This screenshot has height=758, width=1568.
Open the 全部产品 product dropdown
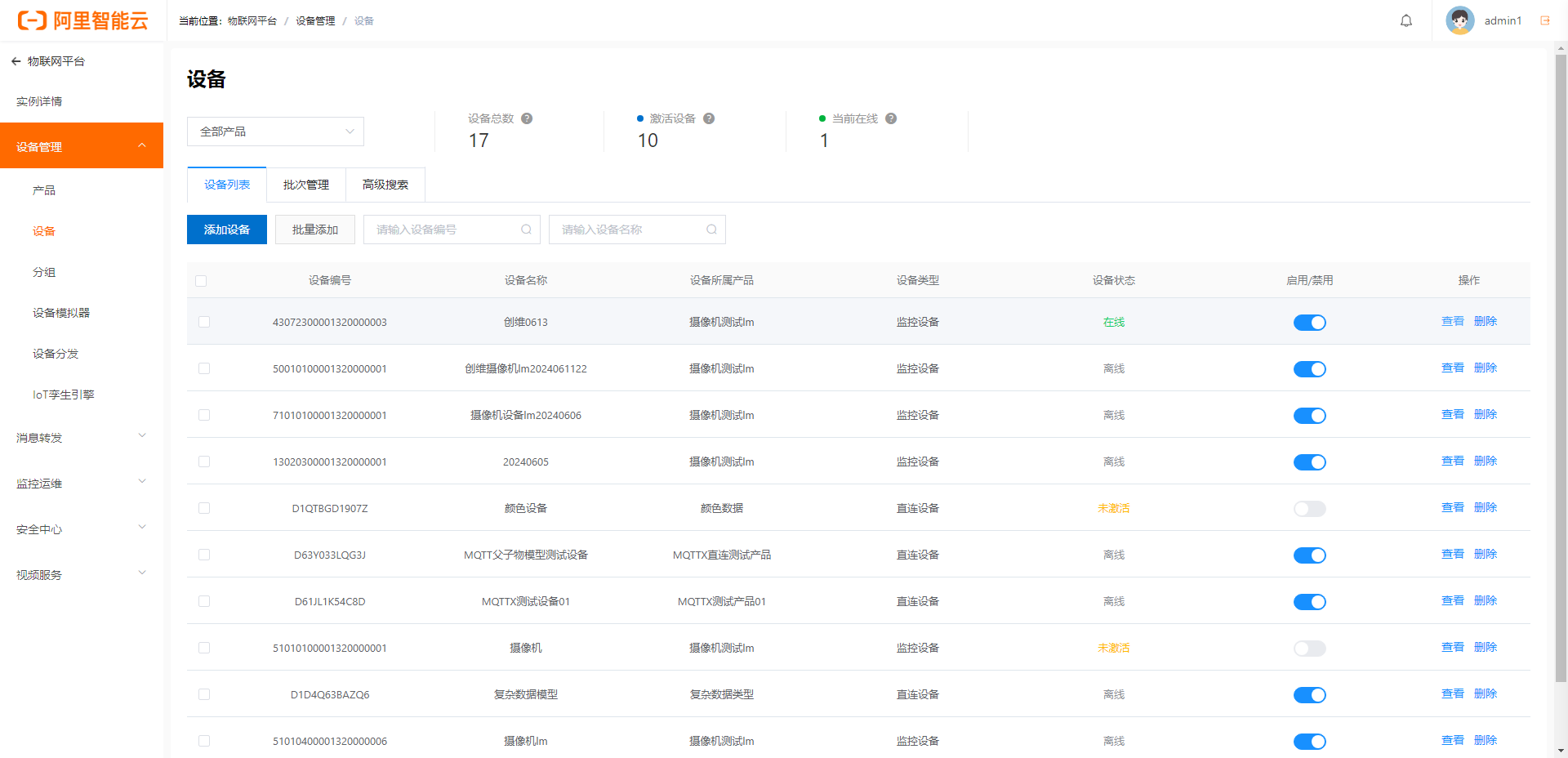coord(275,132)
